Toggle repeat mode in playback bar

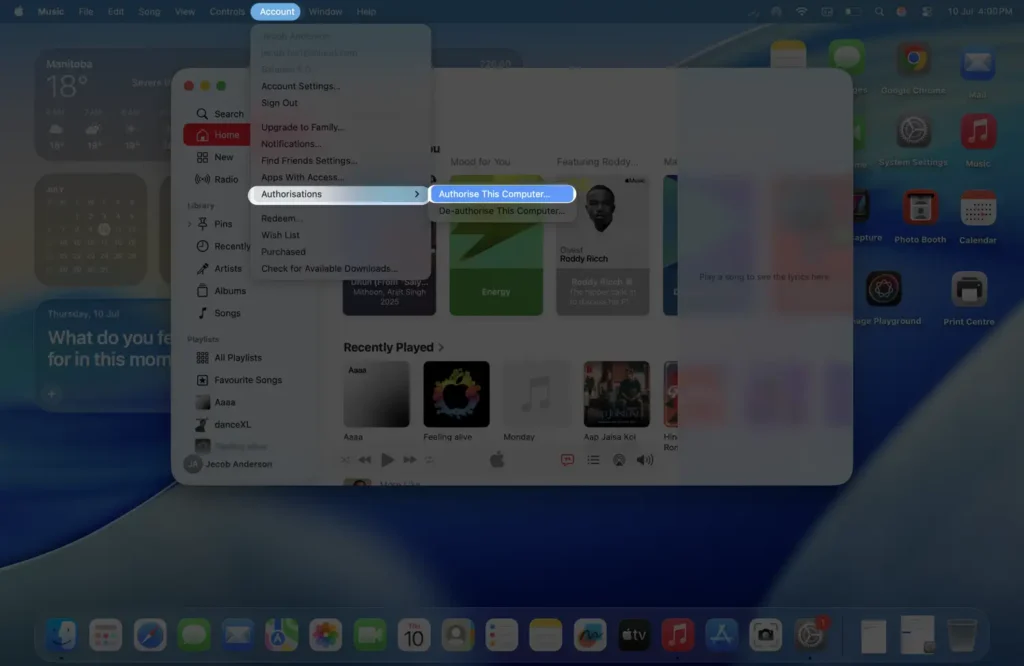430,460
